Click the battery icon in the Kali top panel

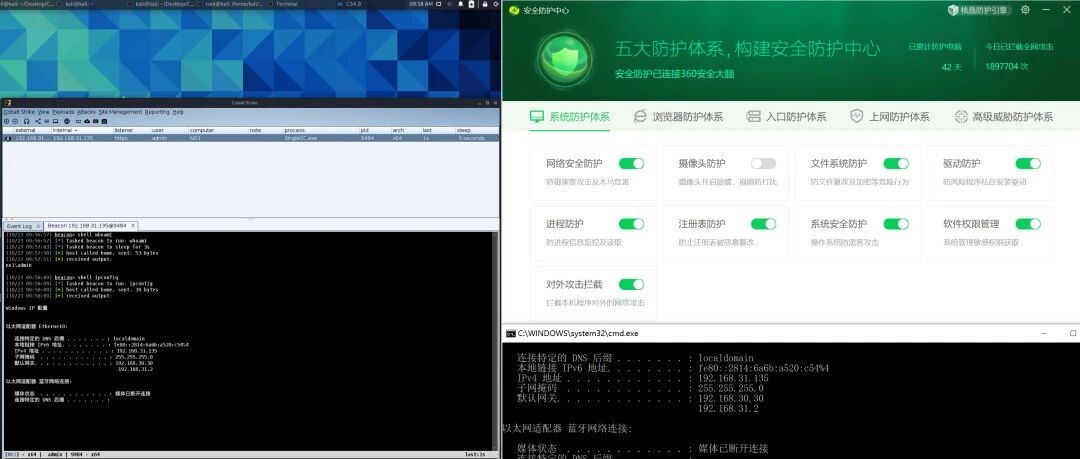click(x=471, y=4)
